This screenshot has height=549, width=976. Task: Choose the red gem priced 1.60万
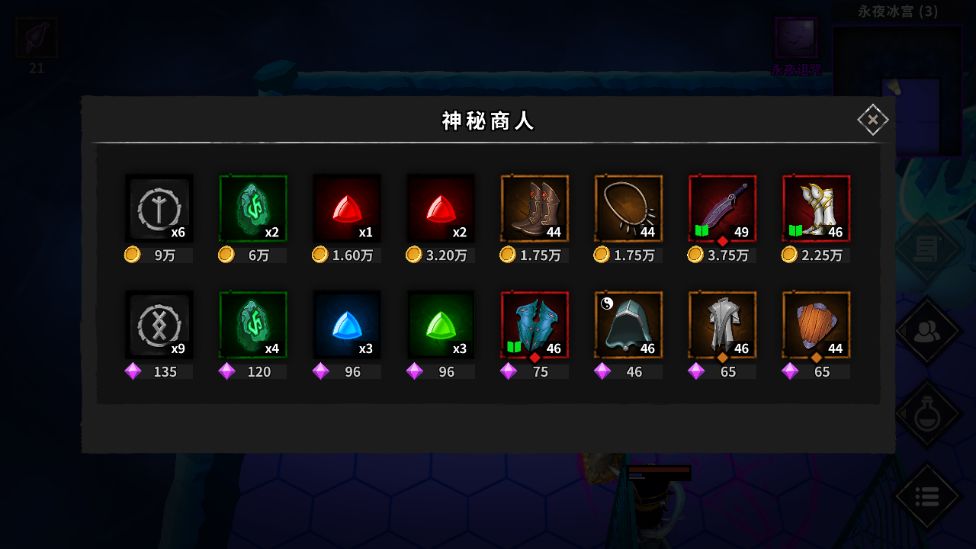pyautogui.click(x=347, y=208)
